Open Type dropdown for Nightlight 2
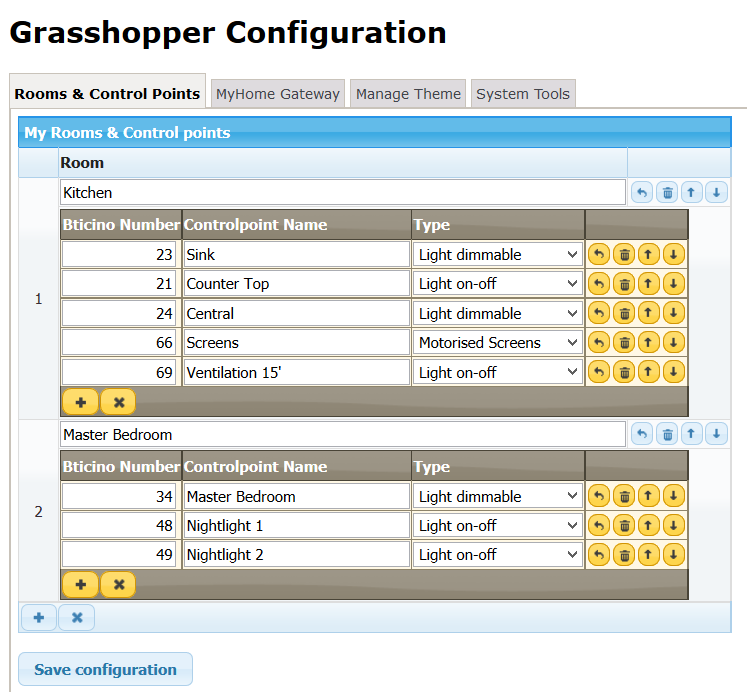This screenshot has height=692, width=747. 498,555
